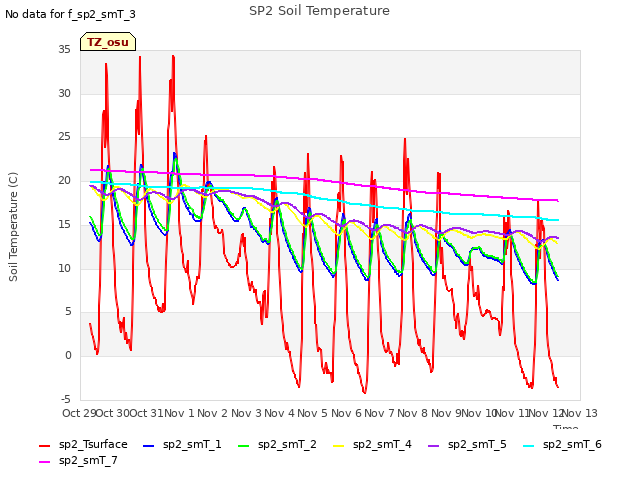Click the Nov 2 x-axis tick label

click(x=212, y=413)
